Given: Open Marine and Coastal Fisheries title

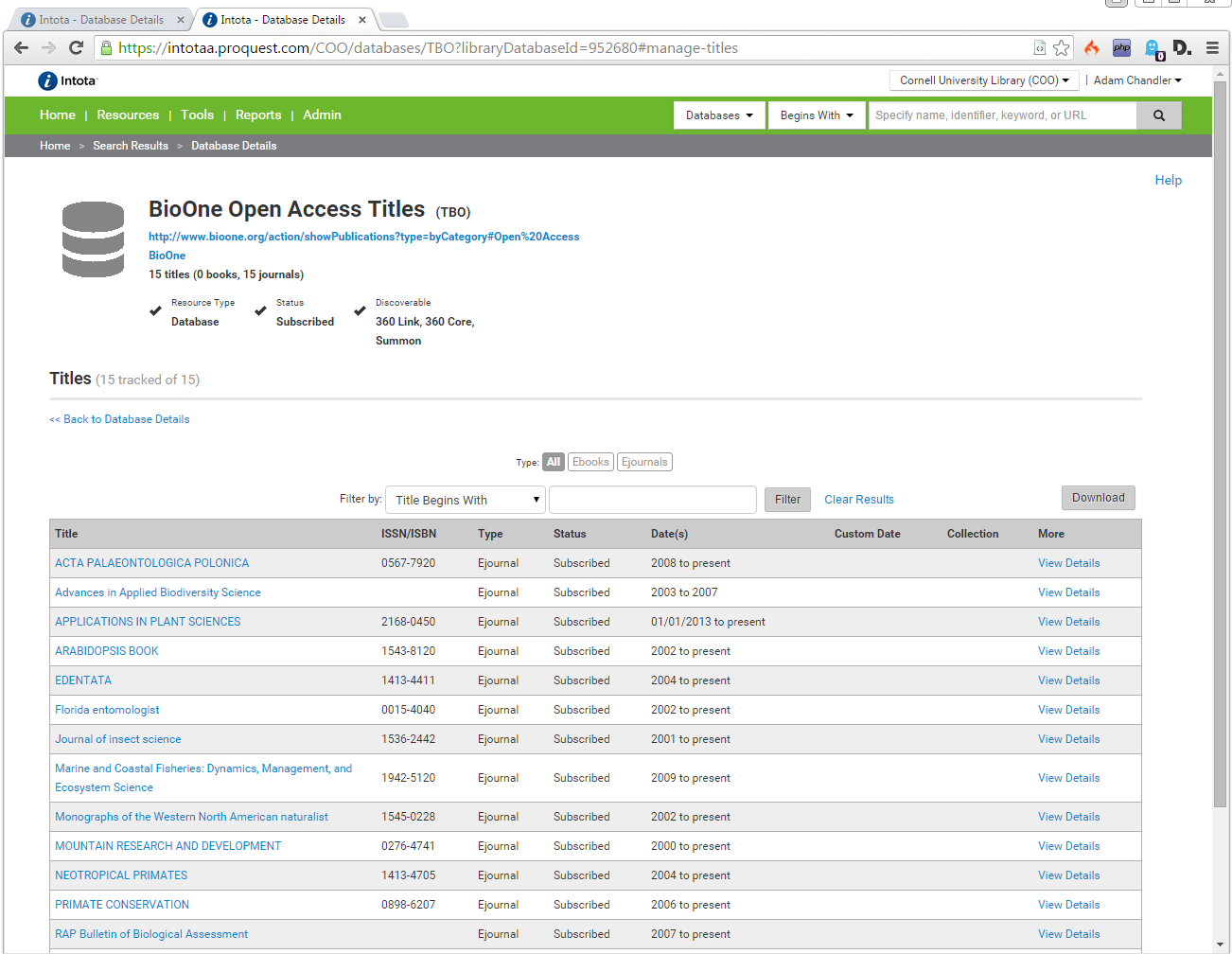Looking at the screenshot, I should [203, 778].
